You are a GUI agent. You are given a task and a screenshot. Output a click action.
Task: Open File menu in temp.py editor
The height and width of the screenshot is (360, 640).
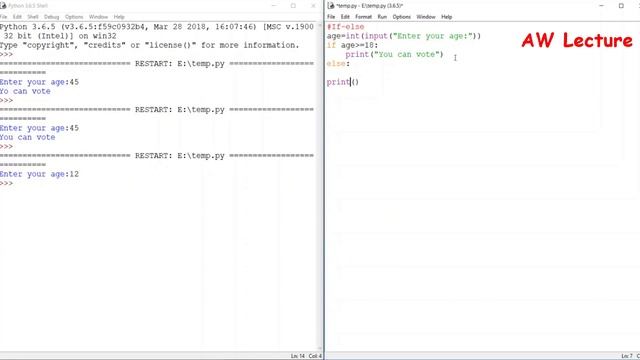pos(331,17)
